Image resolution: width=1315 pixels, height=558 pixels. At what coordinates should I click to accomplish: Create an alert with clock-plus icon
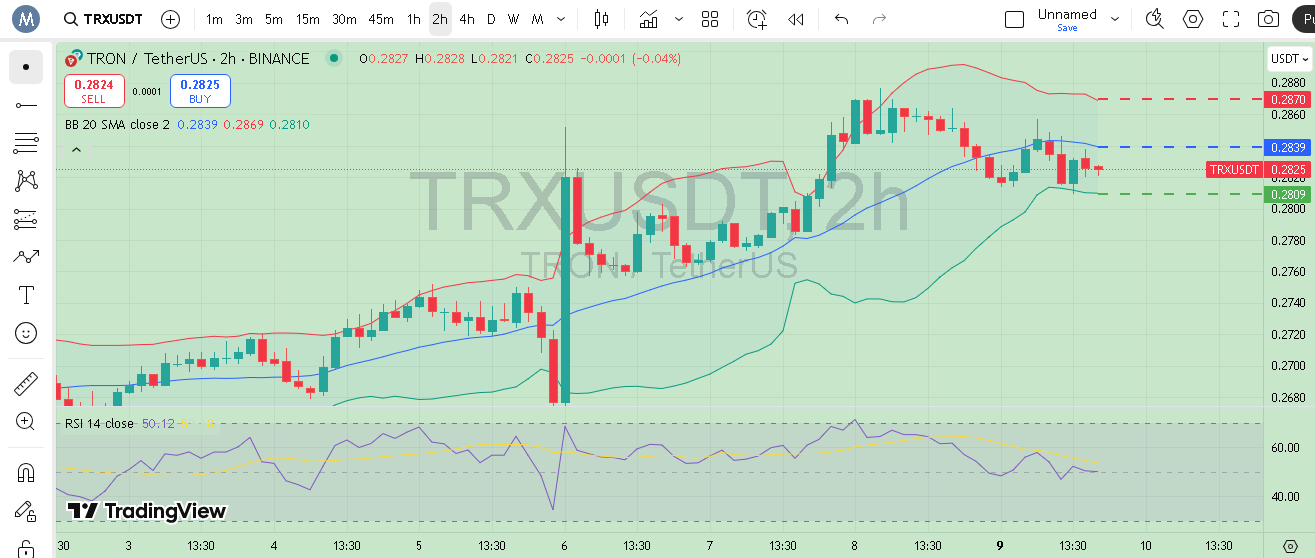pos(757,19)
